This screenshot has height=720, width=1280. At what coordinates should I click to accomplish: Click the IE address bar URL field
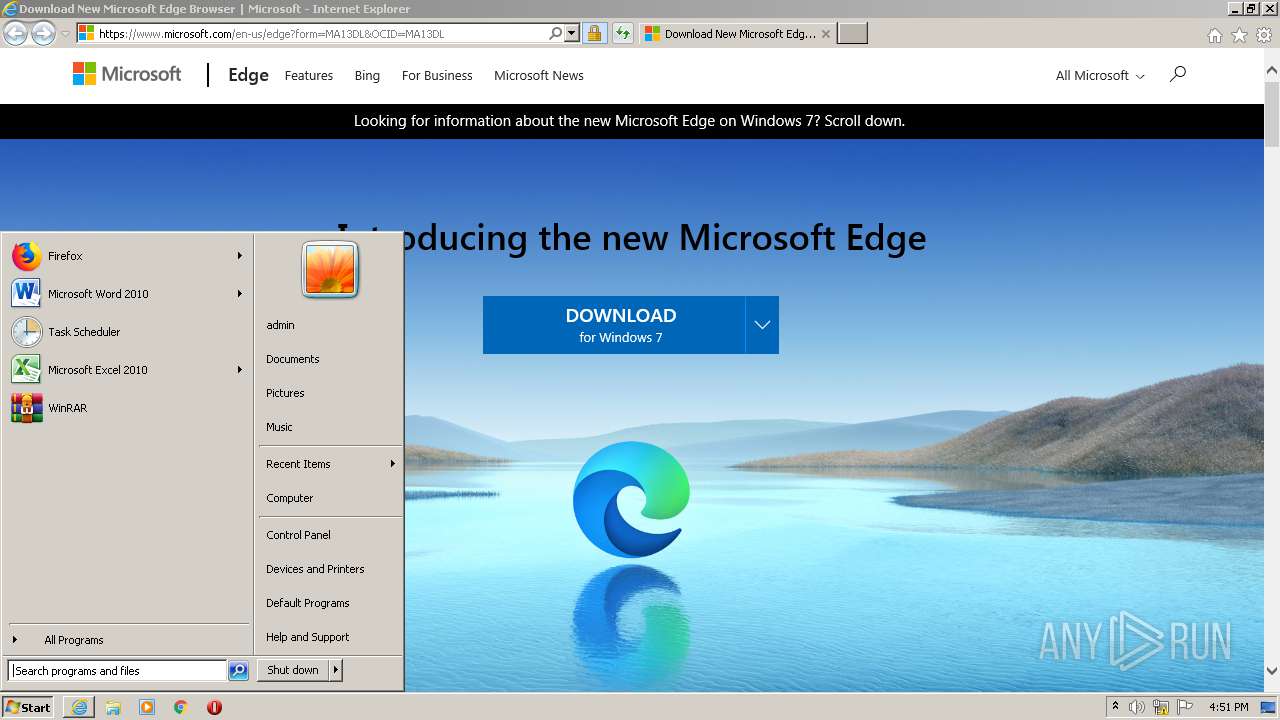(321, 33)
